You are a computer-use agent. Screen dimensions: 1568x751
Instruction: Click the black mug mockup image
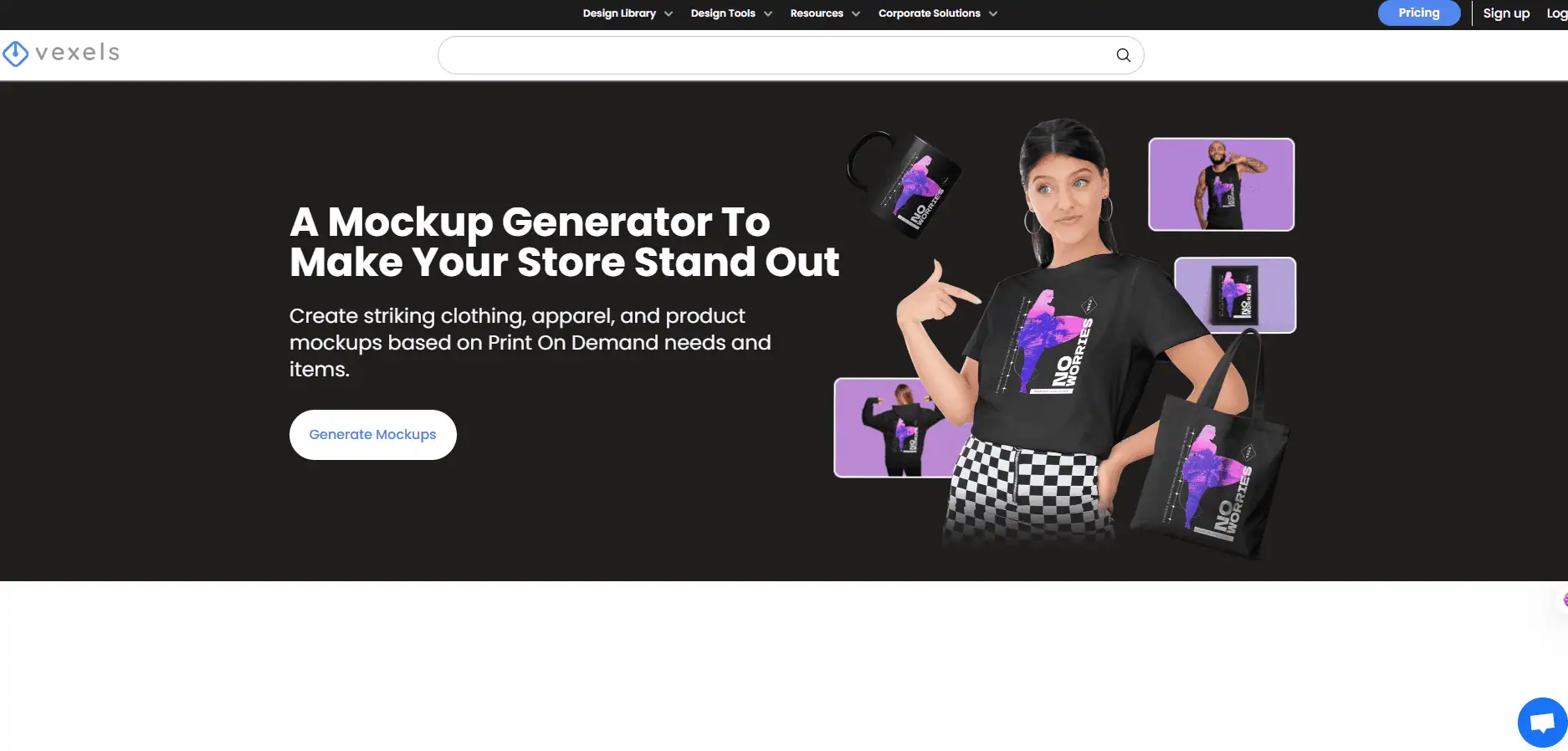(904, 184)
